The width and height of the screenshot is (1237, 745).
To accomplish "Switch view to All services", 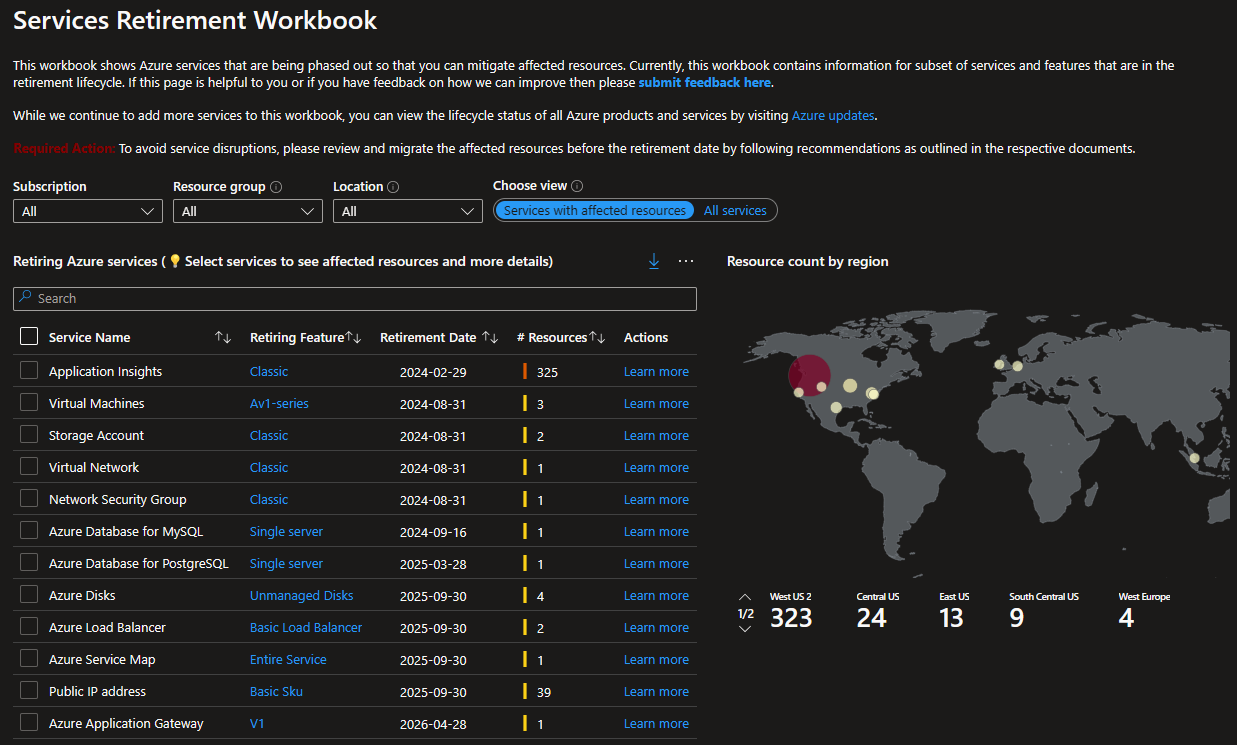I will pyautogui.click(x=735, y=211).
